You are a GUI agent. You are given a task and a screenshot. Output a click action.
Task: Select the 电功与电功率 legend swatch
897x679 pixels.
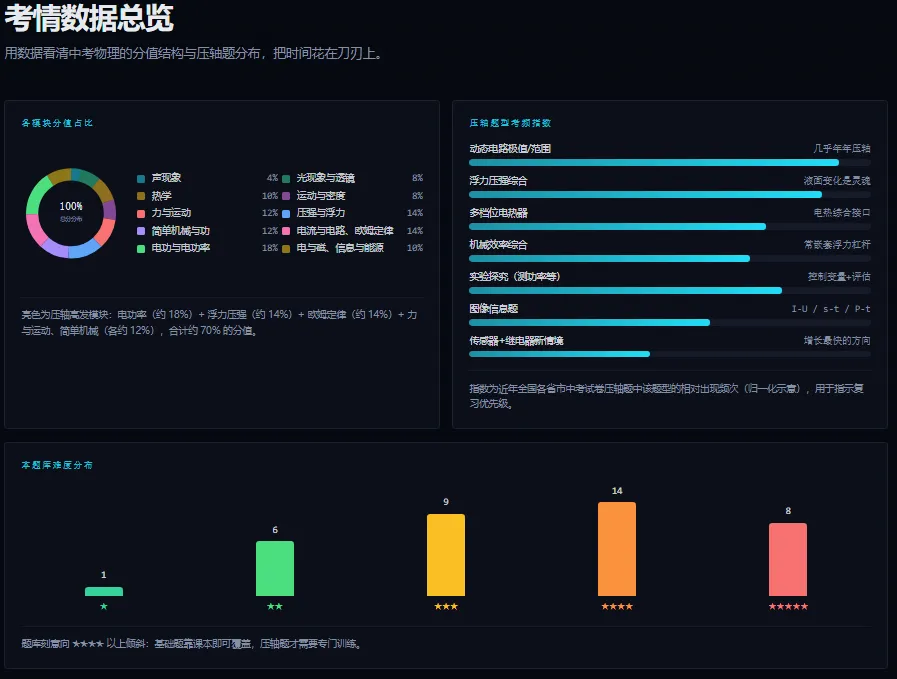pos(141,248)
